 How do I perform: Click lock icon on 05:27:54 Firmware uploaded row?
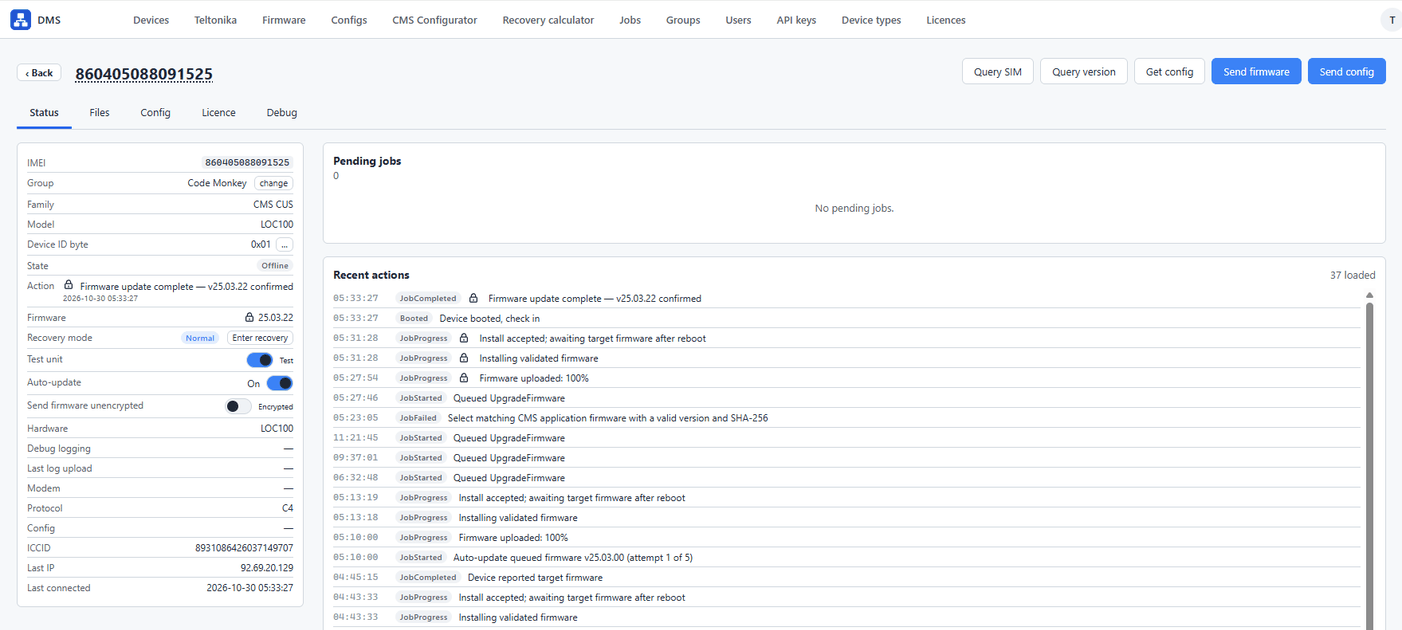(x=464, y=378)
